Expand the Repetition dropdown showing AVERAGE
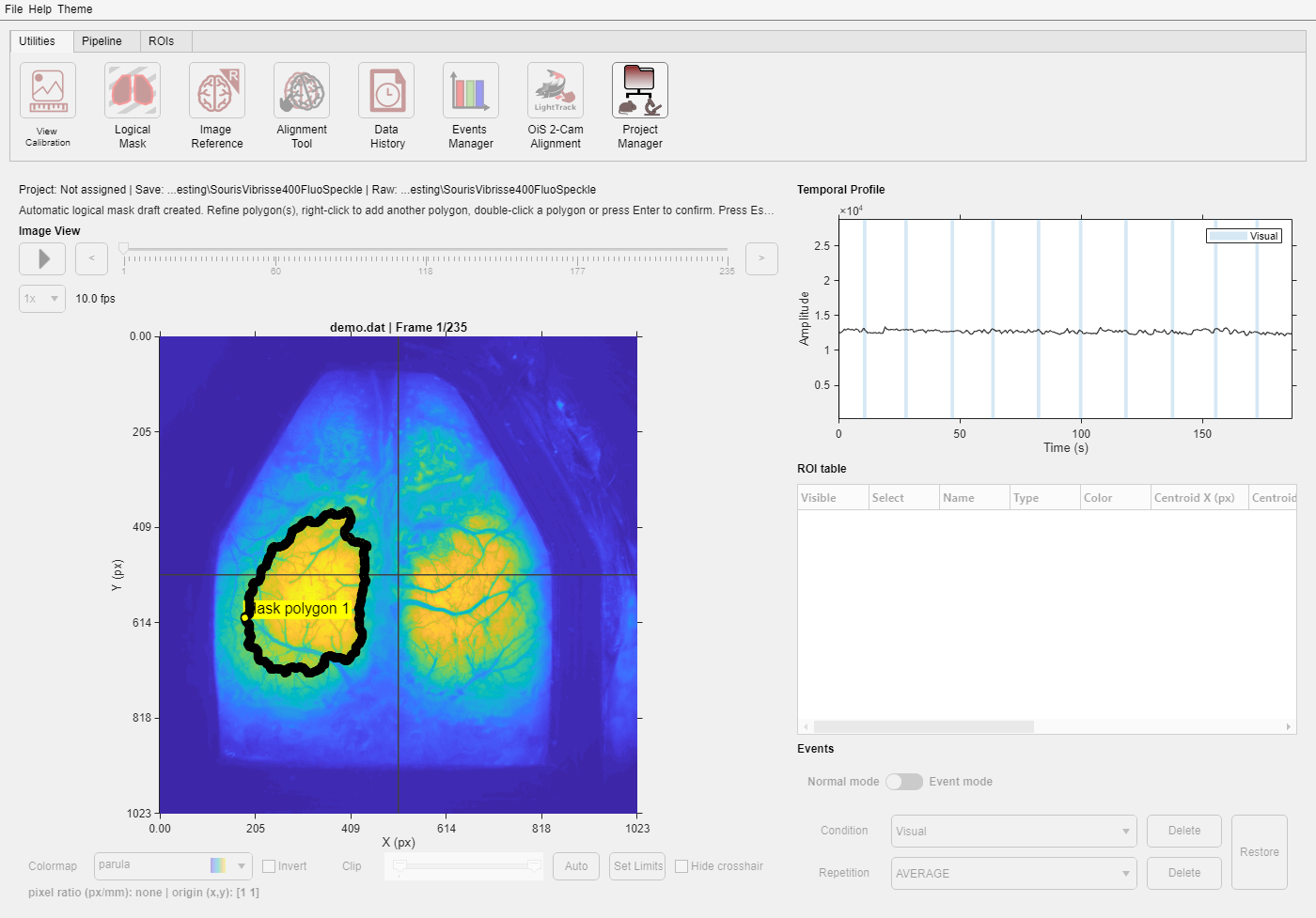 tap(1014, 874)
